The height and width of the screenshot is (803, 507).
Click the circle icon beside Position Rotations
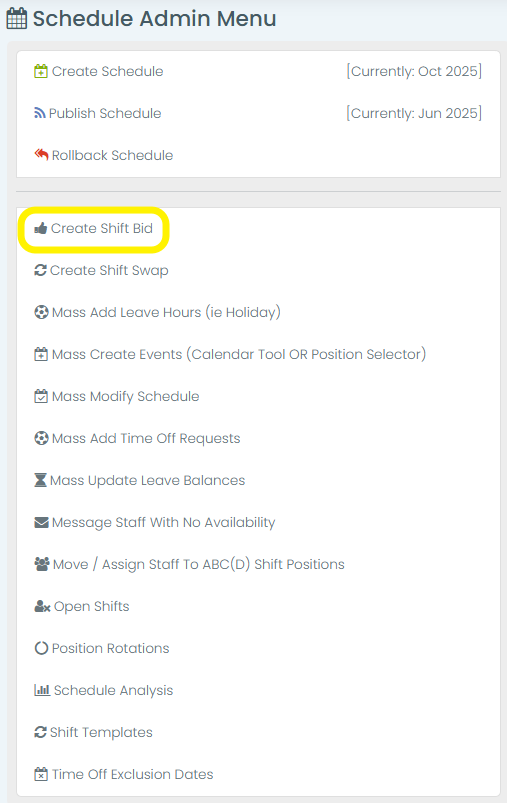click(x=41, y=648)
